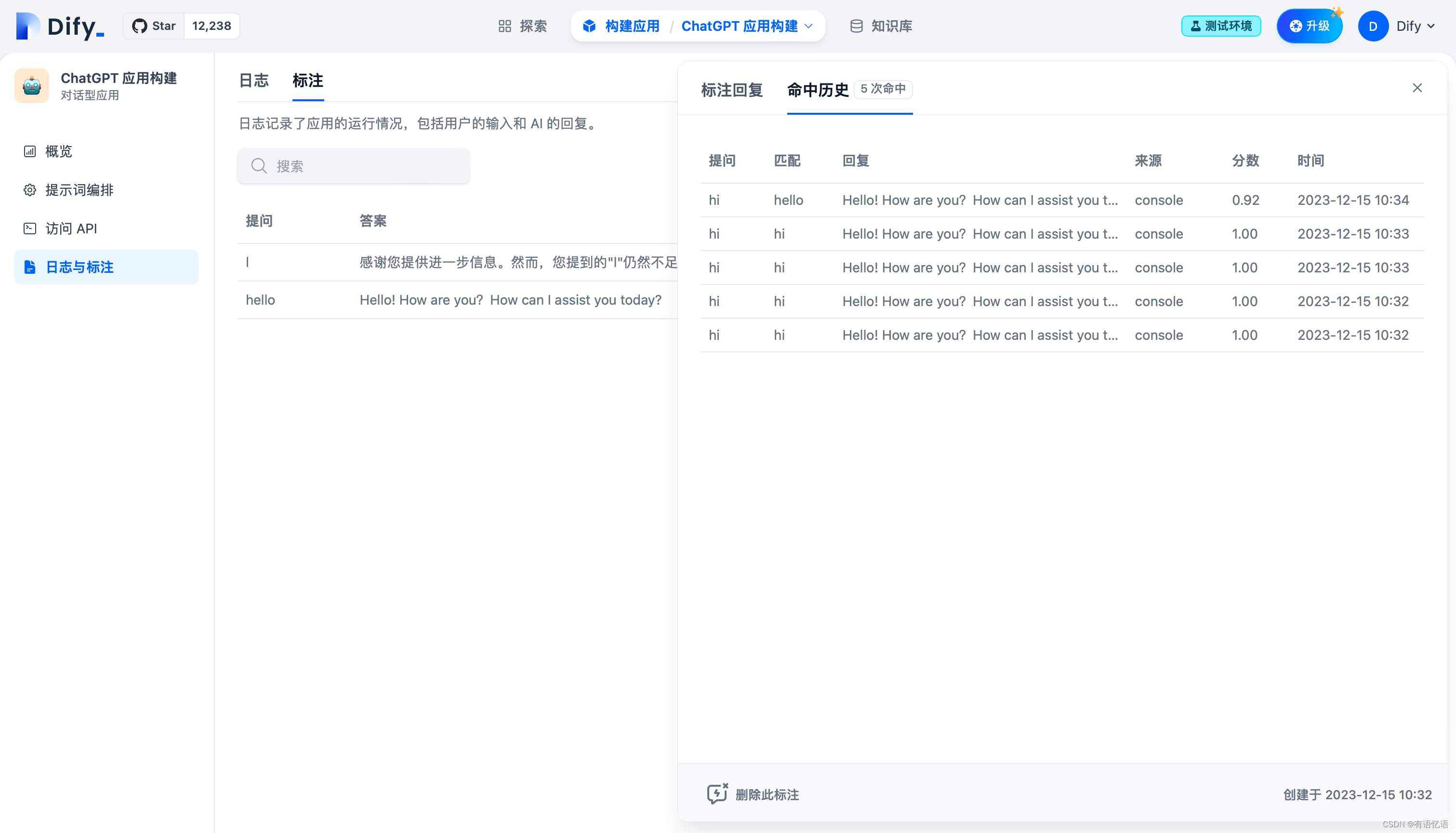
Task: Switch to the 日志 tab
Action: point(253,81)
